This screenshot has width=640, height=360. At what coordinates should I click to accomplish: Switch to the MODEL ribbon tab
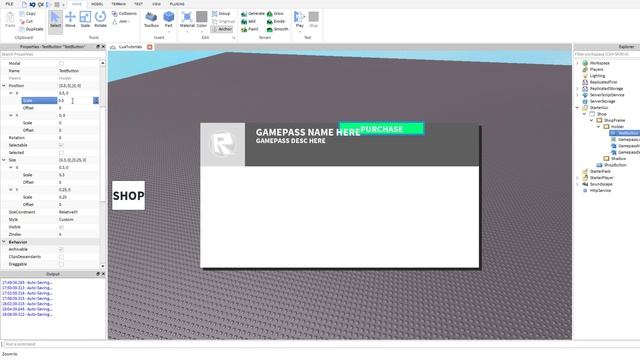(x=97, y=4)
